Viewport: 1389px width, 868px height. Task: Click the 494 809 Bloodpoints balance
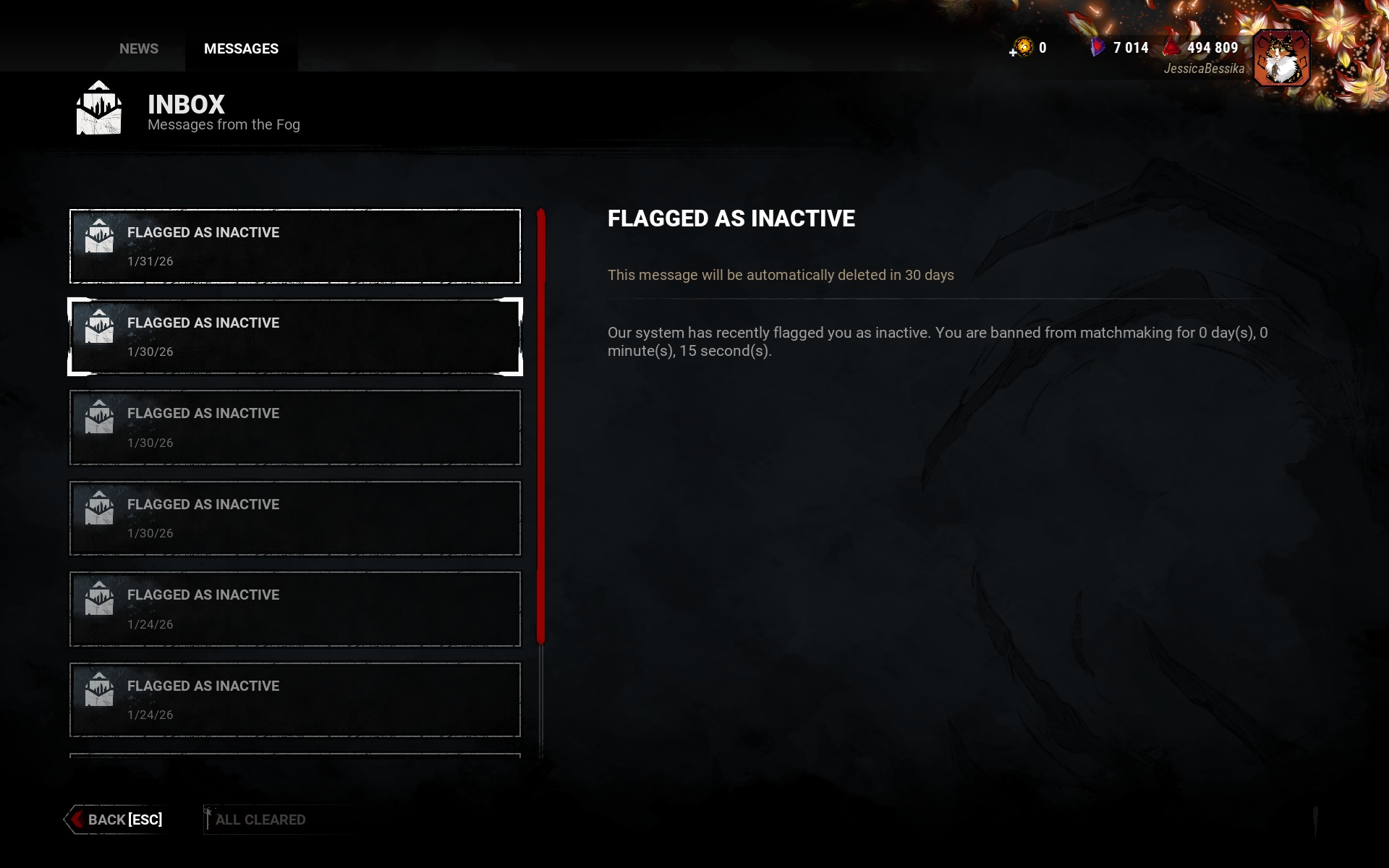tap(1212, 48)
